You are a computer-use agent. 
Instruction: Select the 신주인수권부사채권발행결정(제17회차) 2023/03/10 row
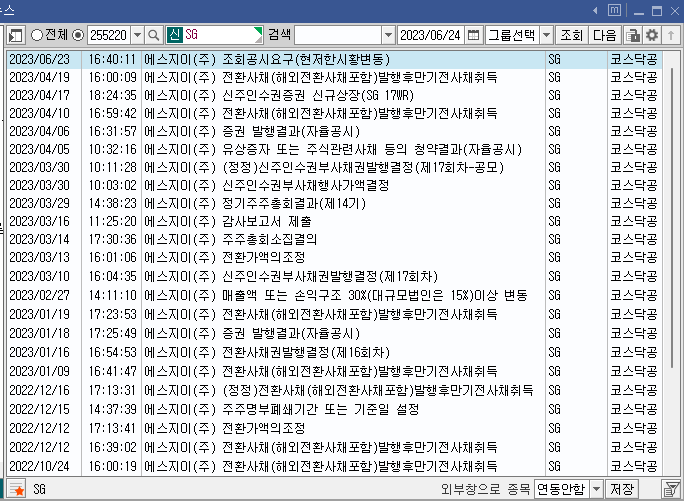[334, 276]
